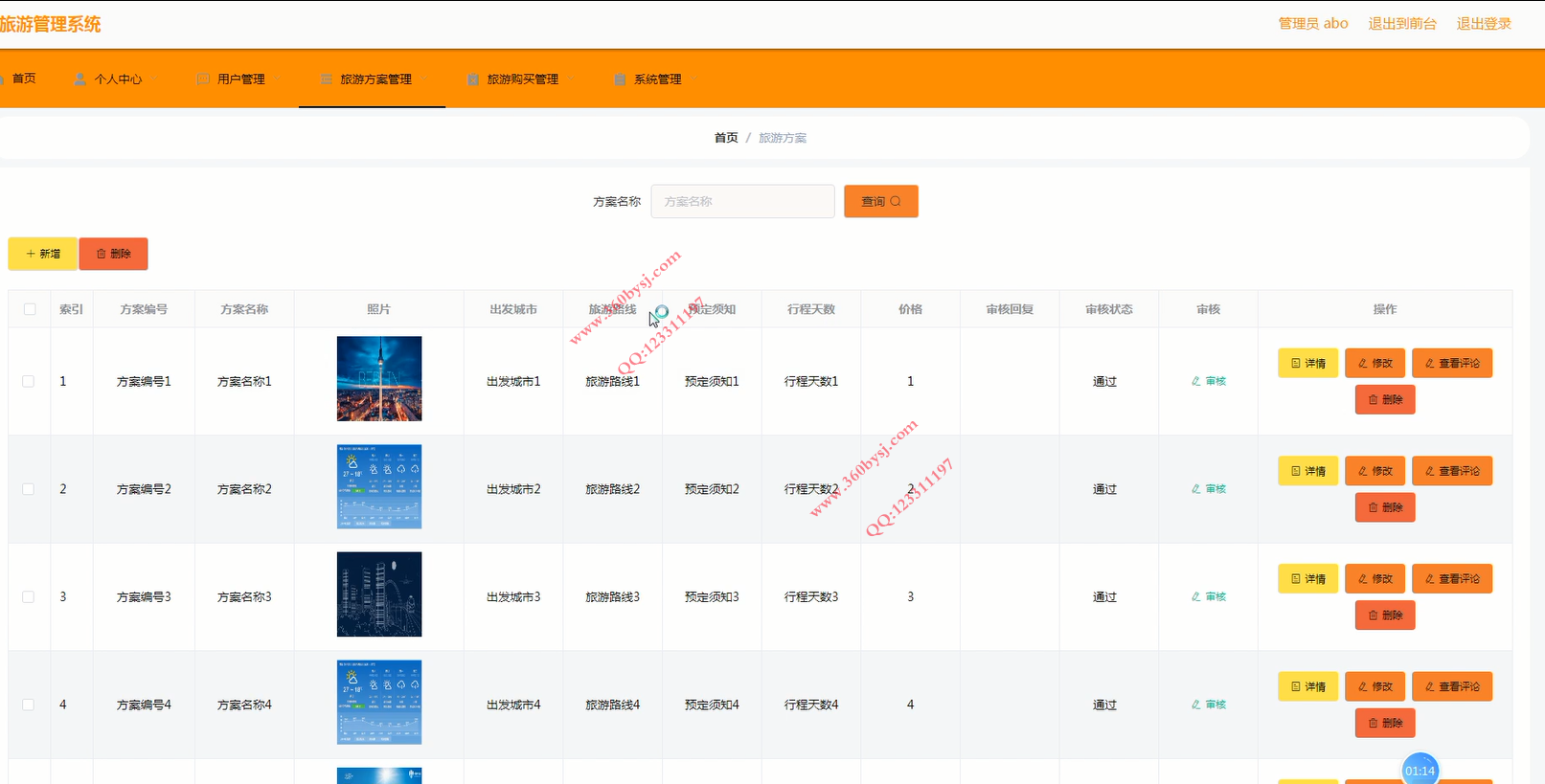
Task: Open 查看评论 for row 方案名称2
Action: [x=1452, y=471]
